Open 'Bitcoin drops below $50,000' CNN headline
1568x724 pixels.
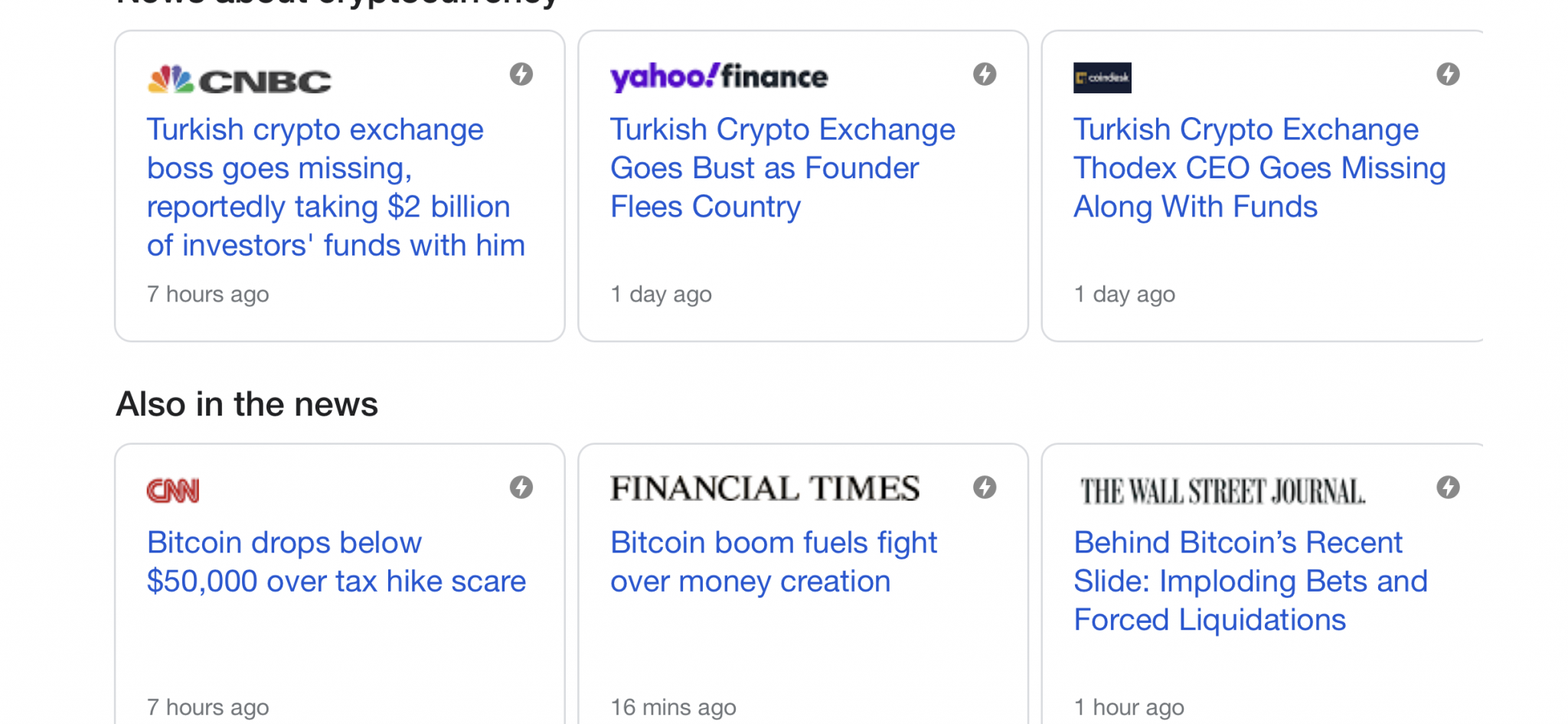336,562
